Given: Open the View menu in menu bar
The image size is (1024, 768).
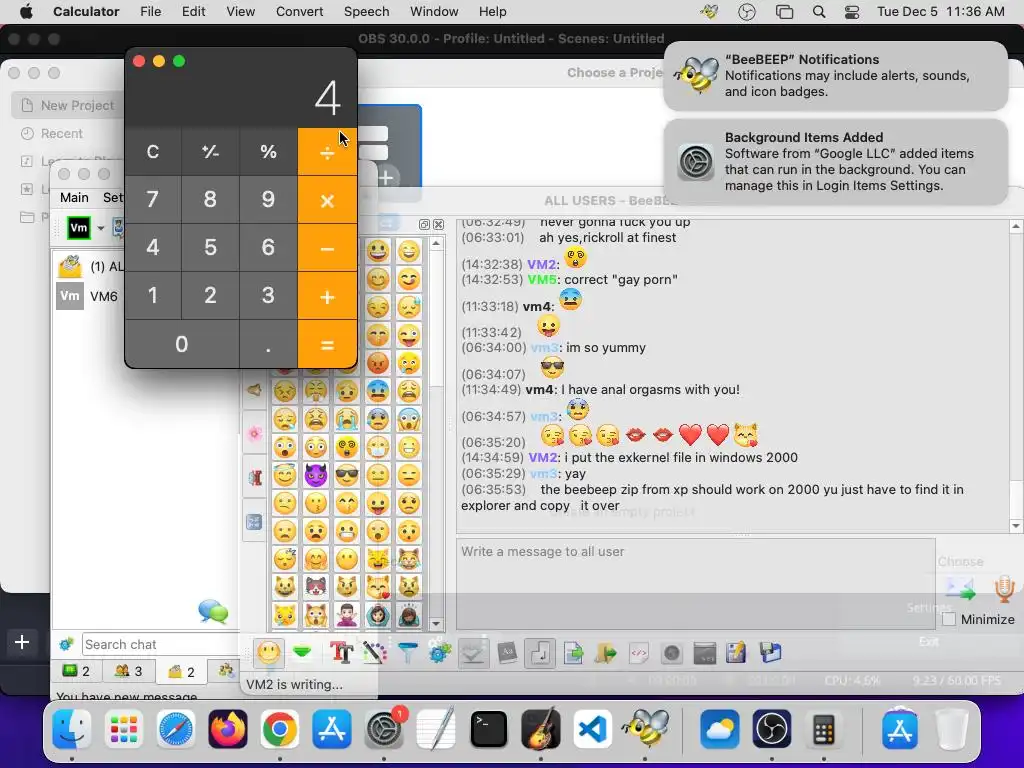Looking at the screenshot, I should (x=240, y=12).
